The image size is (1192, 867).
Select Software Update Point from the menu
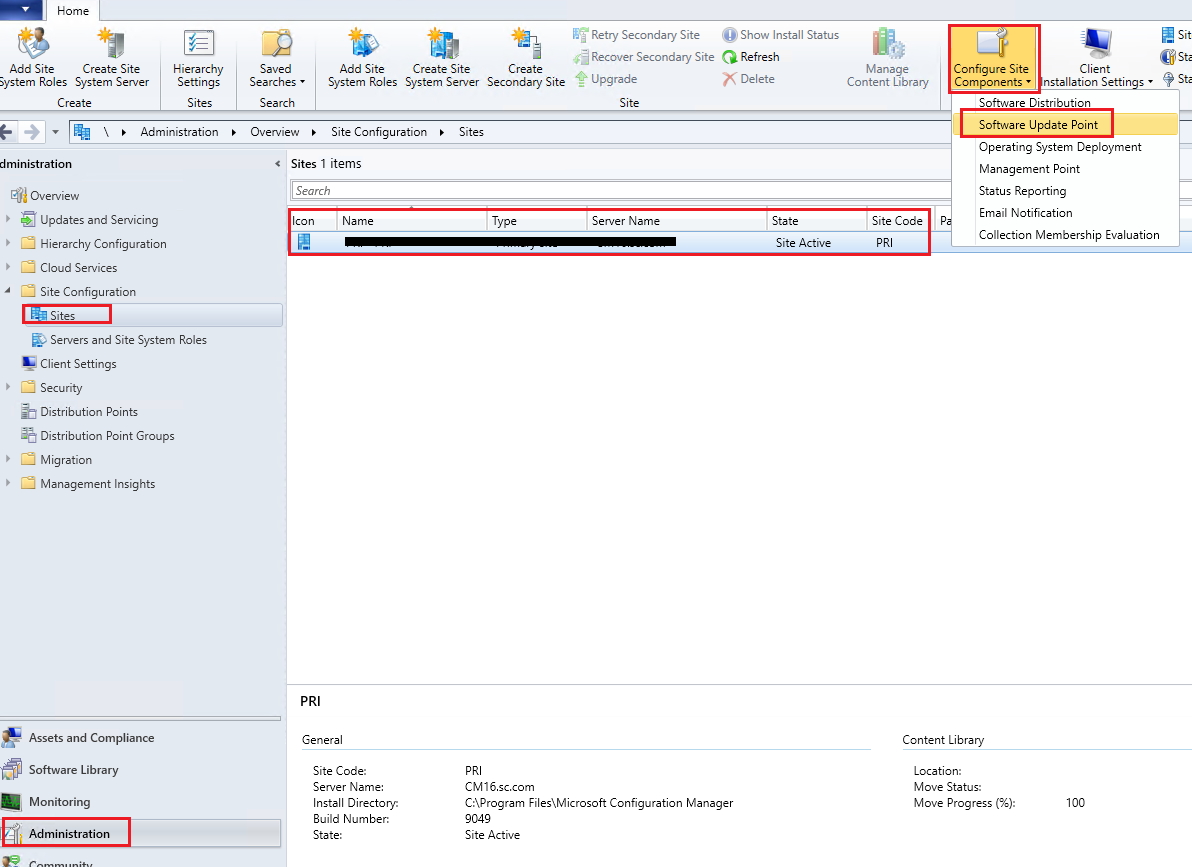1036,123
